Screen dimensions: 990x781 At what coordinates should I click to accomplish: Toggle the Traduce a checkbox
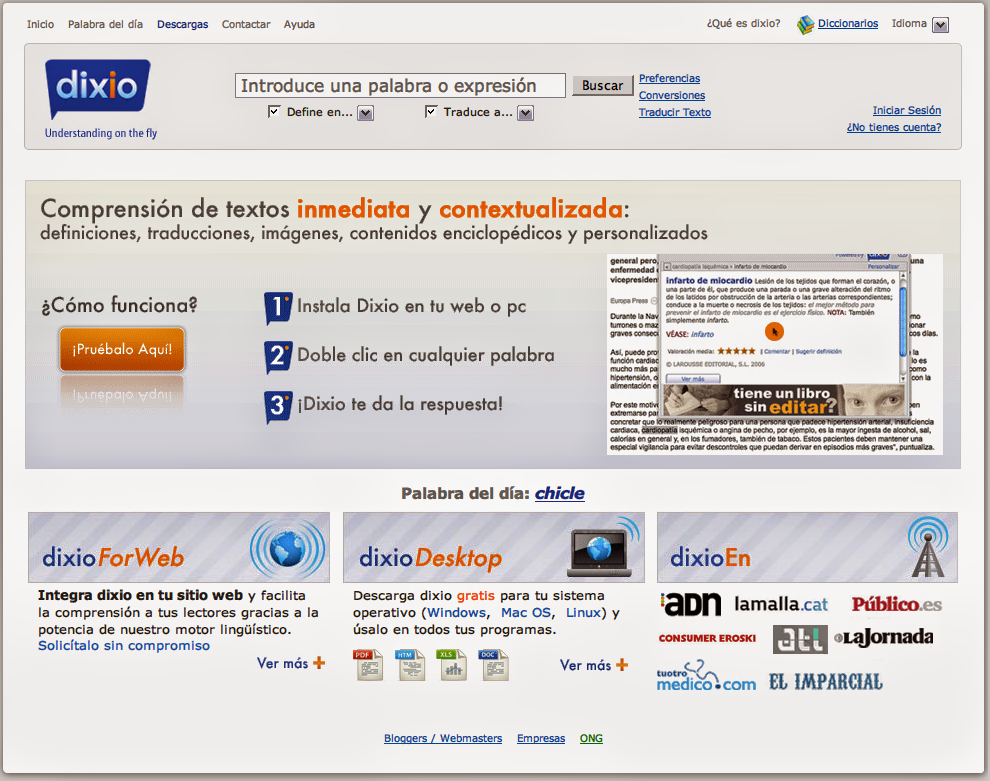[x=431, y=112]
